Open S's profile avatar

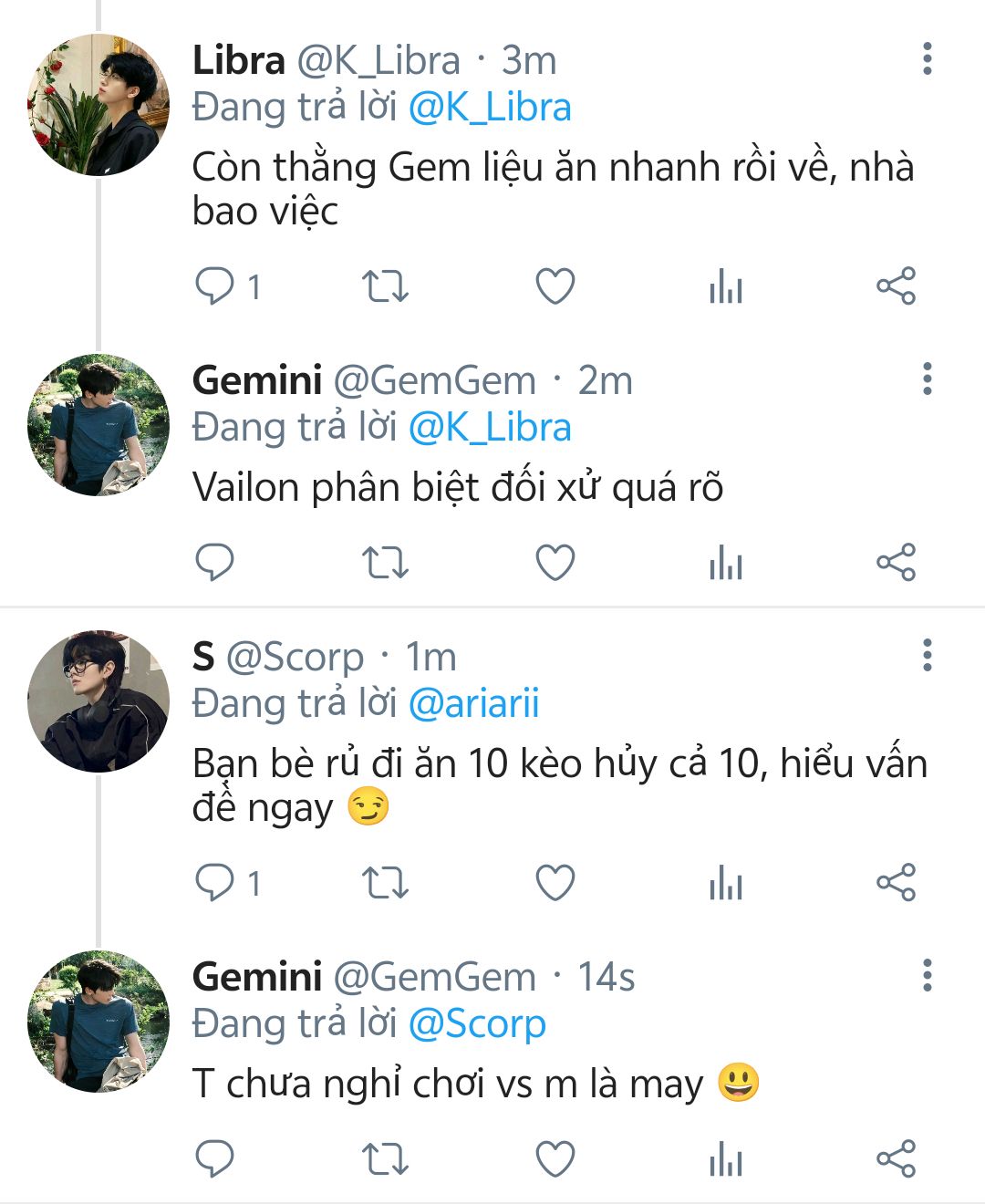[x=98, y=701]
